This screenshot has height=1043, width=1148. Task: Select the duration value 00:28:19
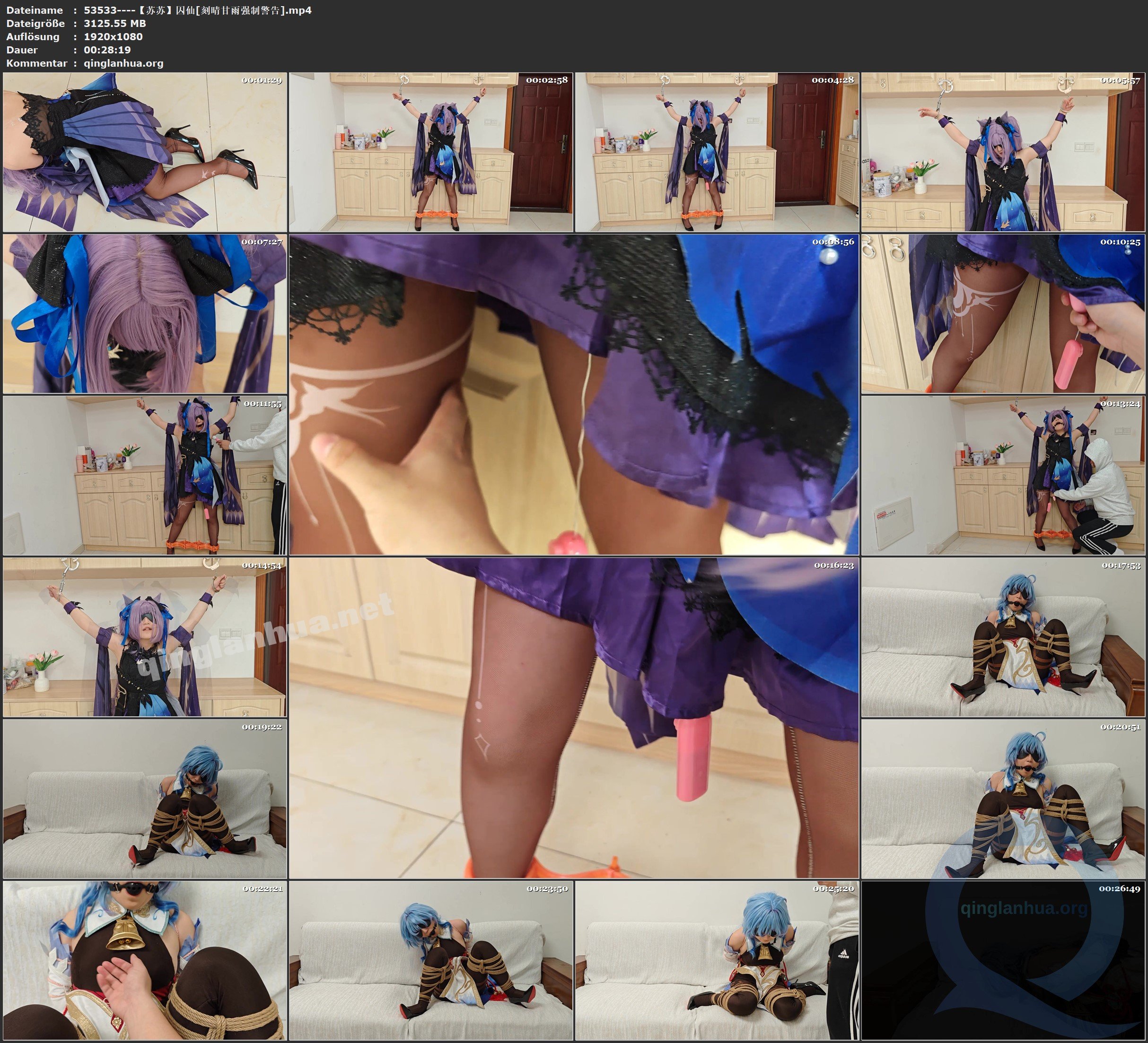(x=107, y=50)
